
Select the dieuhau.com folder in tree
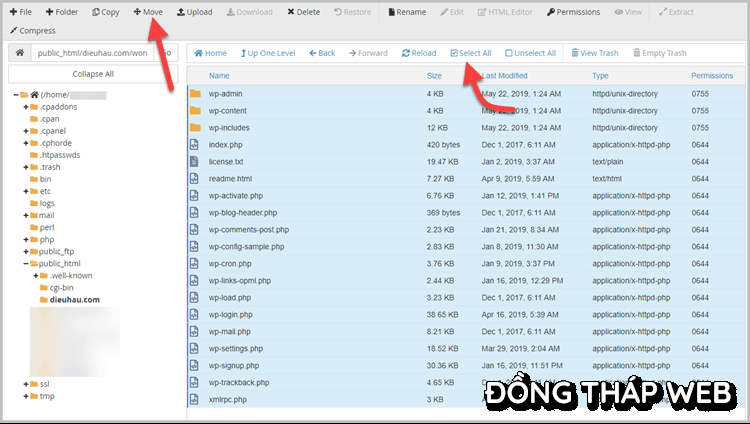pyautogui.click(x=75, y=299)
